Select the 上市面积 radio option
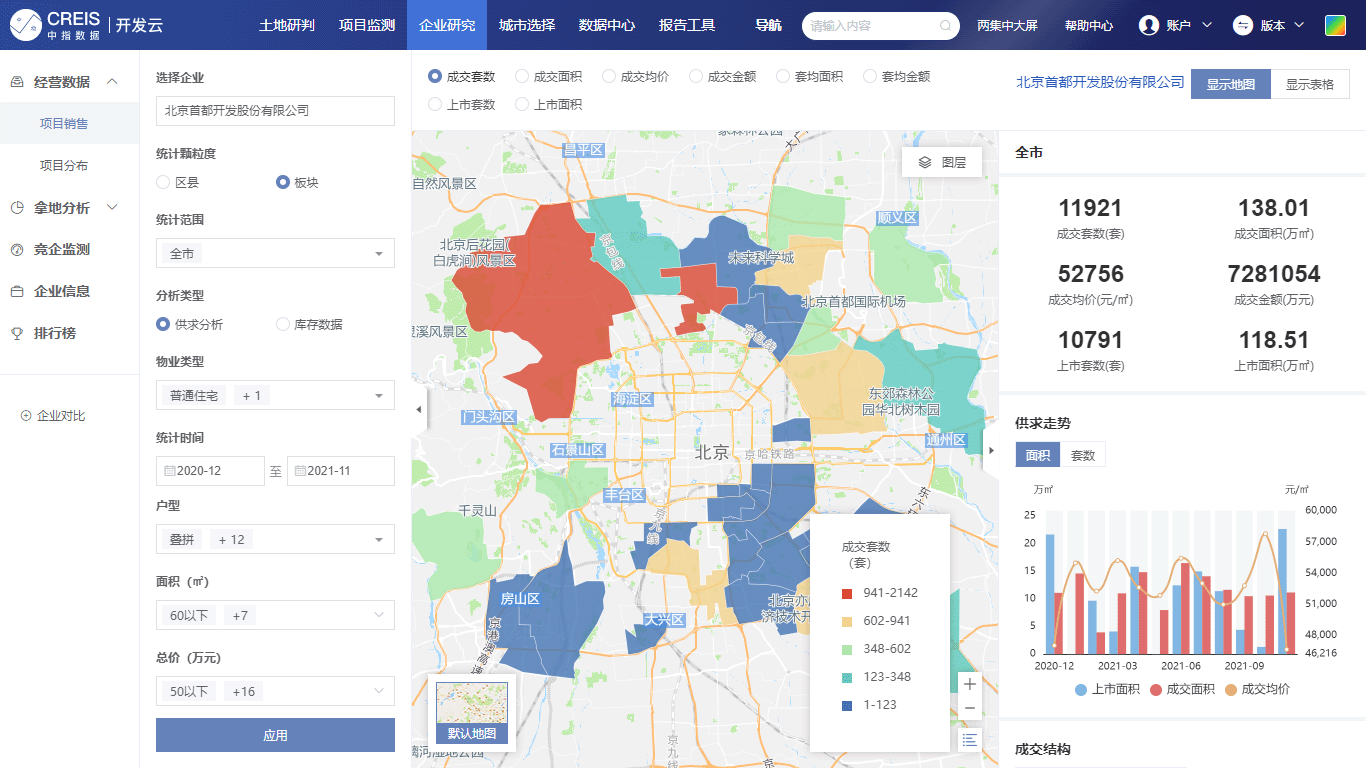Screen dimensions: 1366x768 (x=522, y=104)
